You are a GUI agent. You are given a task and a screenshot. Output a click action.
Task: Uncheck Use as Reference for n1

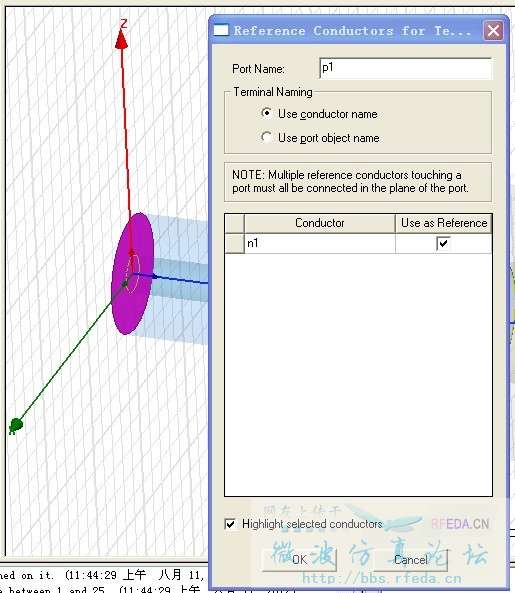pyautogui.click(x=443, y=243)
